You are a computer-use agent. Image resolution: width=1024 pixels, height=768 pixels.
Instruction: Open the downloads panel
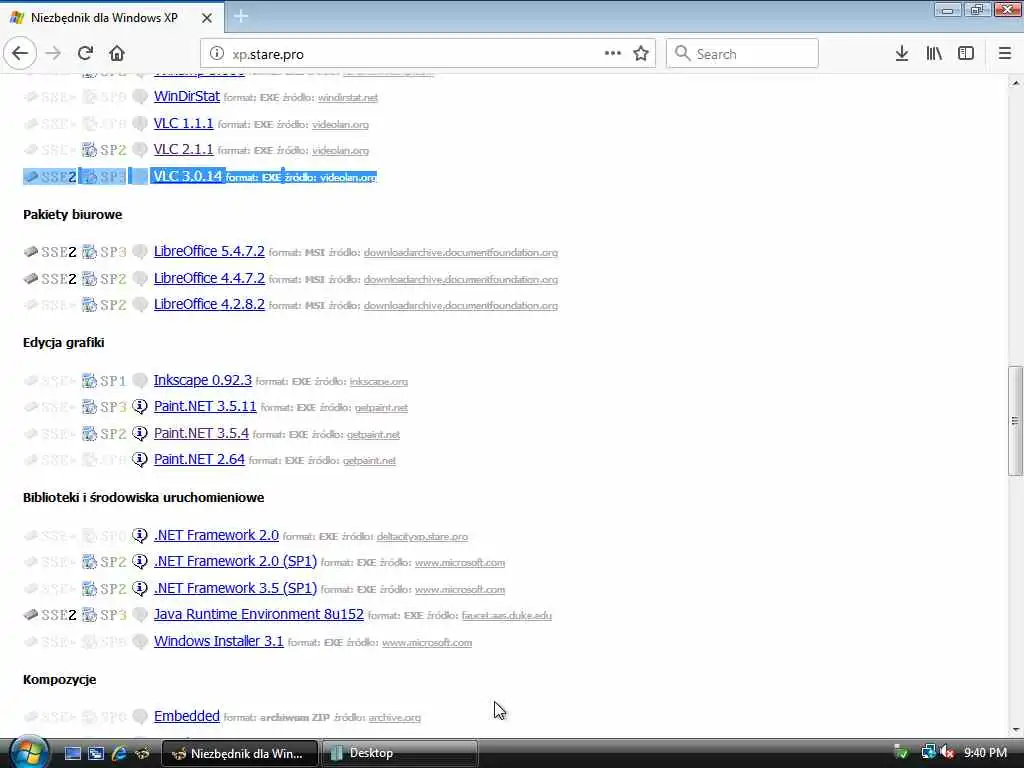(902, 54)
